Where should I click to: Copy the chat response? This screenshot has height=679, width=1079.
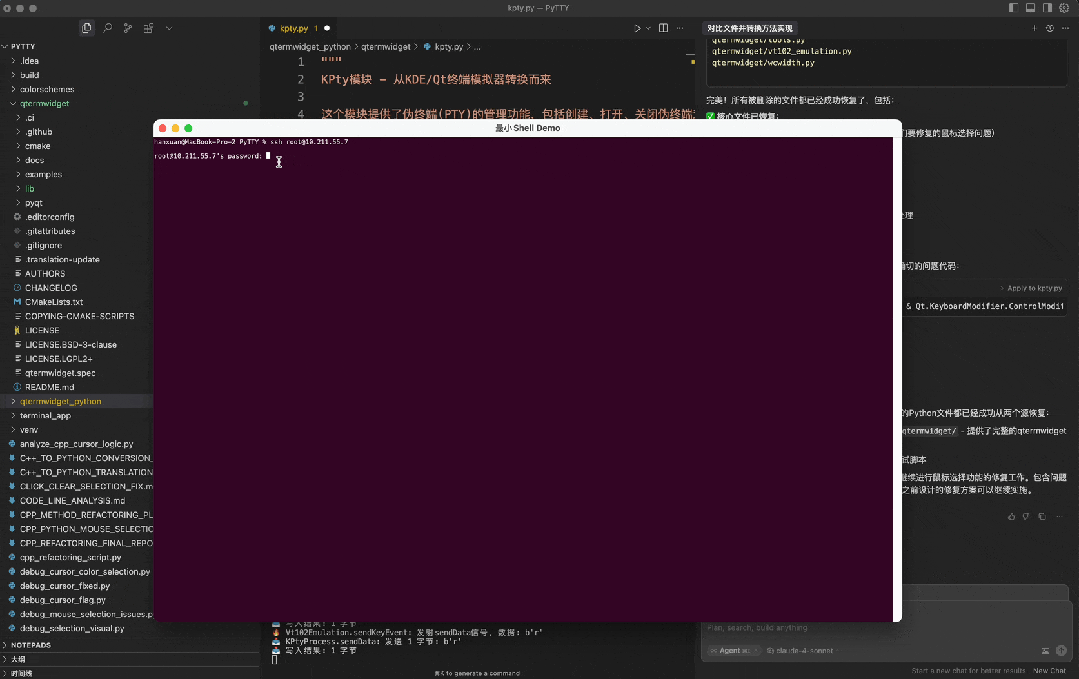point(1042,516)
